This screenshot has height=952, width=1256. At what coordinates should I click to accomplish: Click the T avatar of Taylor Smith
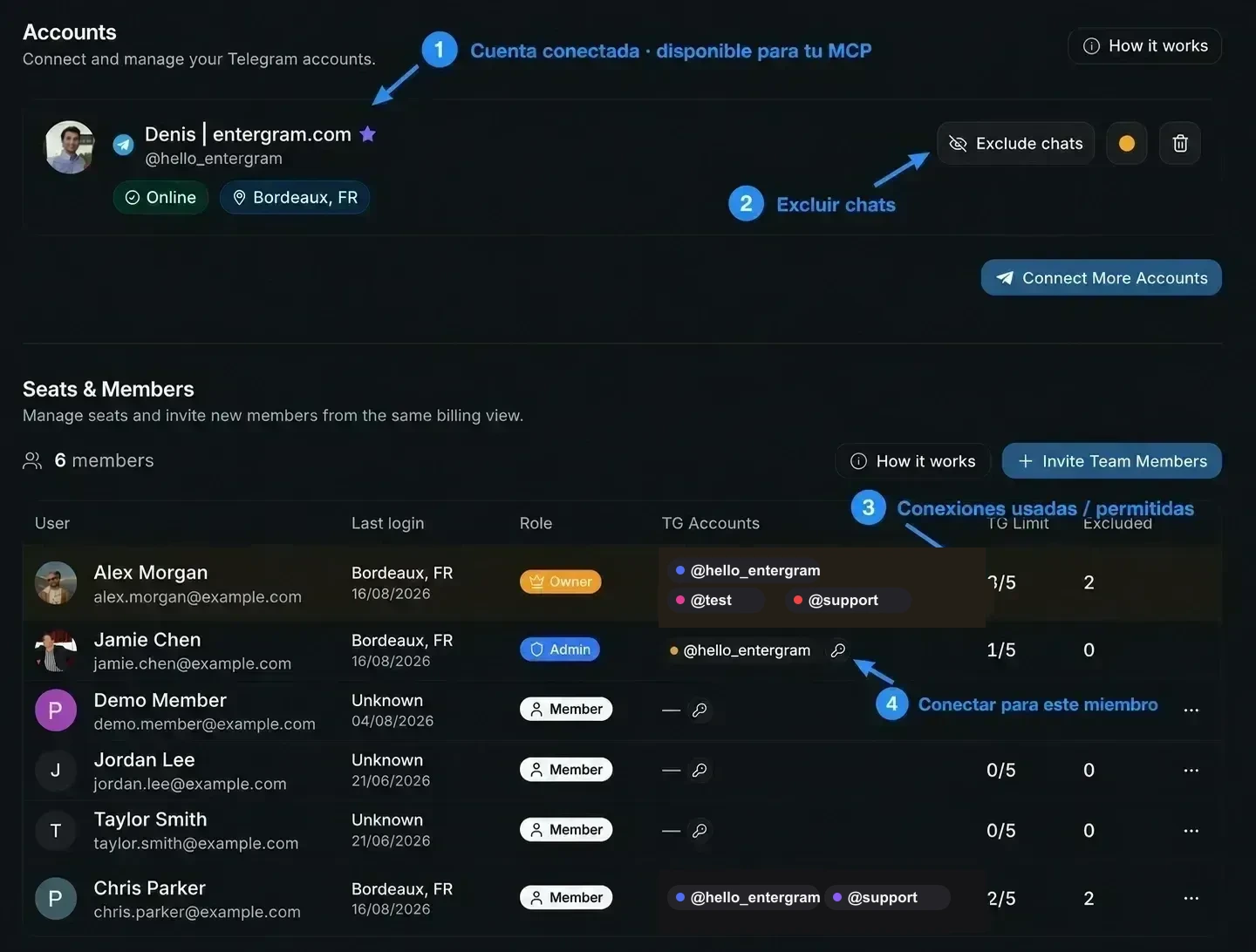click(x=56, y=831)
